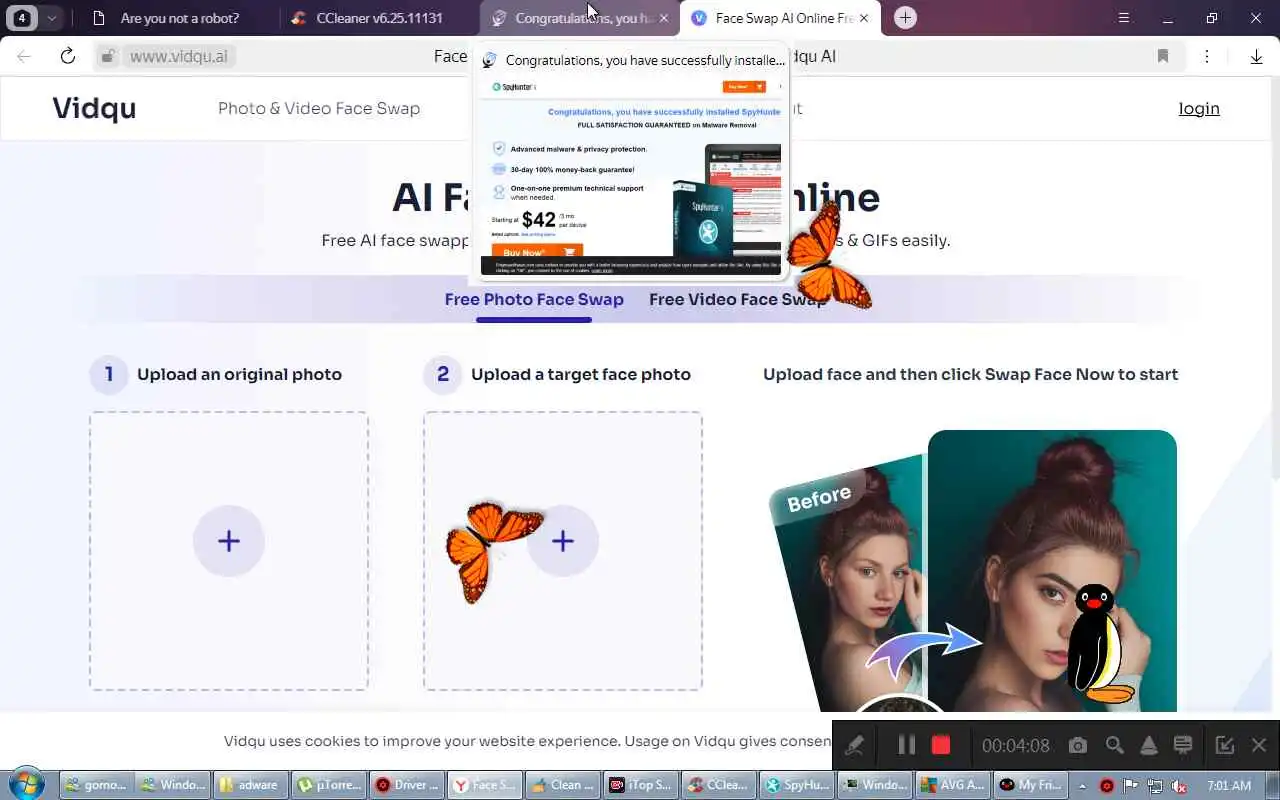Activate the recorder magnifier zoom tool
This screenshot has height=800, width=1280.
tap(1114, 745)
